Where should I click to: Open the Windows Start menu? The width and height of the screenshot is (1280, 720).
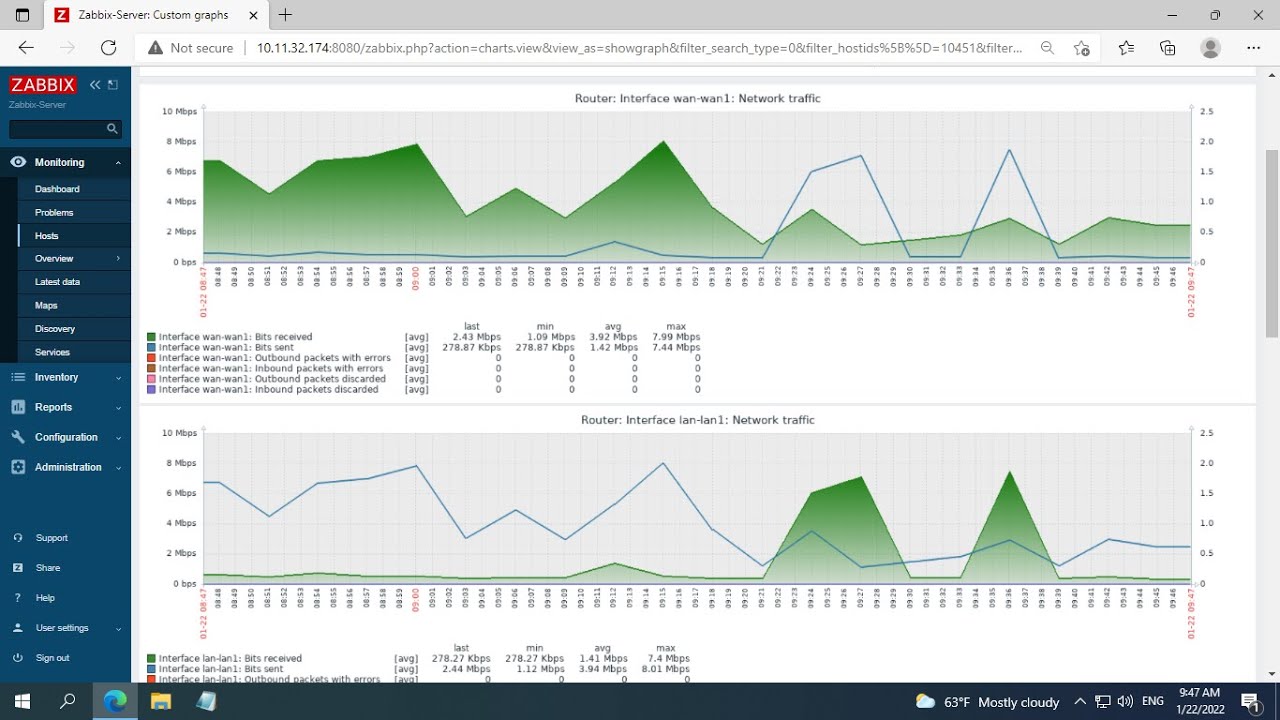coord(22,701)
